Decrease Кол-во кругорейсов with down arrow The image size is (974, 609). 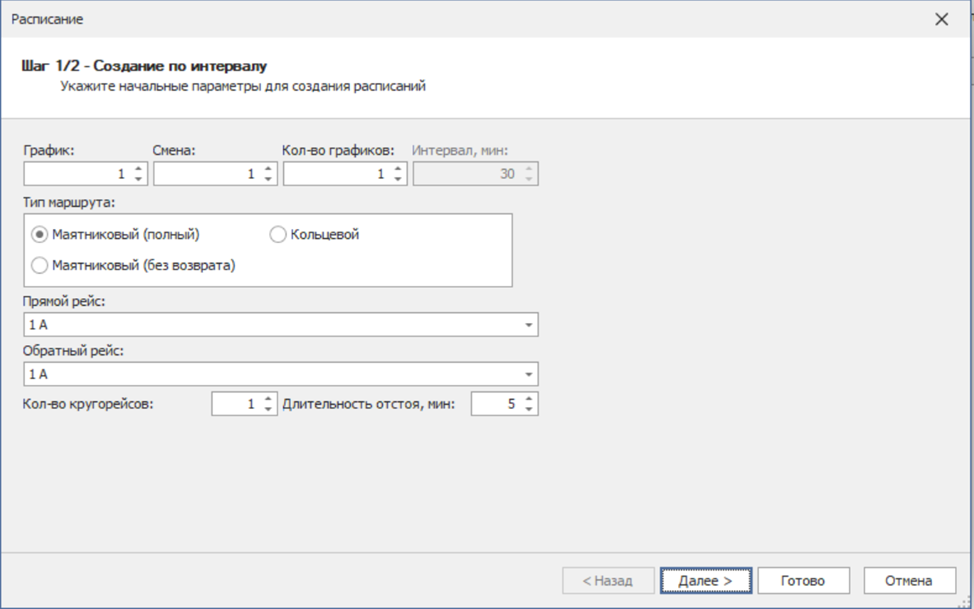[x=268, y=409]
